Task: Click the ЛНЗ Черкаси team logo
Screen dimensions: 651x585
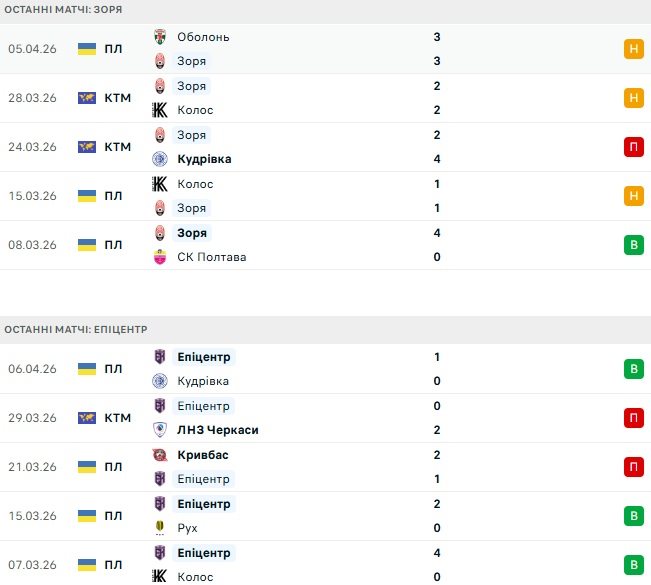Action: point(159,430)
